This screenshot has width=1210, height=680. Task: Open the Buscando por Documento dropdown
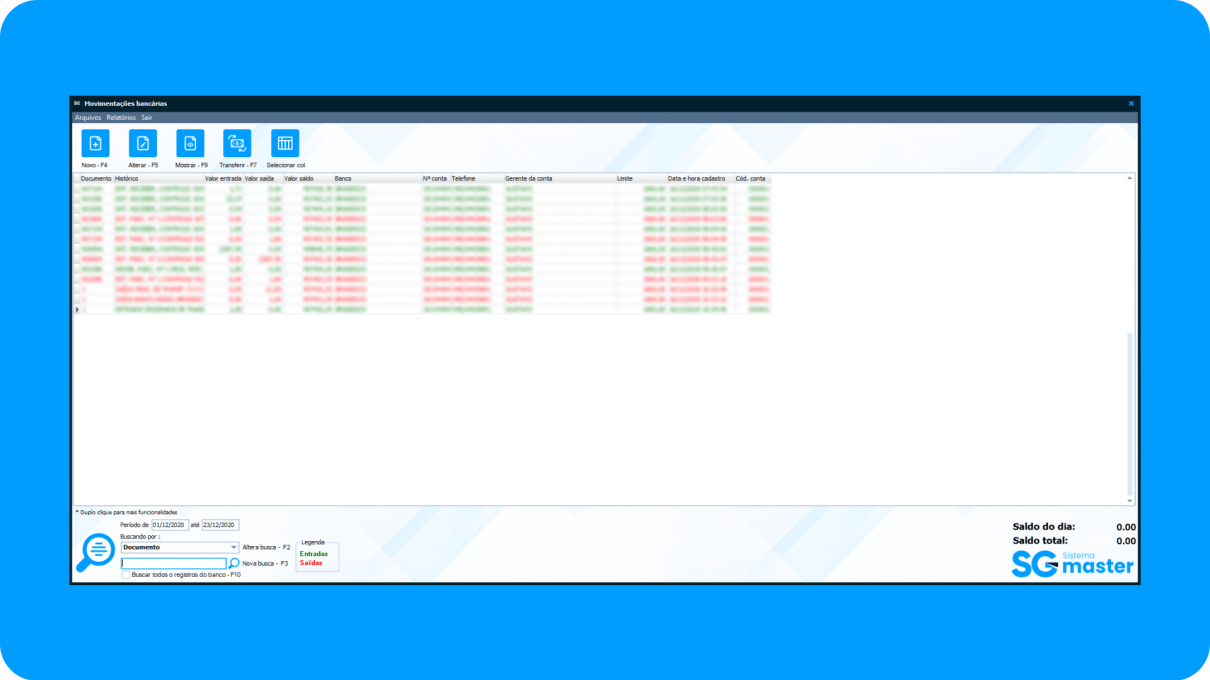179,547
